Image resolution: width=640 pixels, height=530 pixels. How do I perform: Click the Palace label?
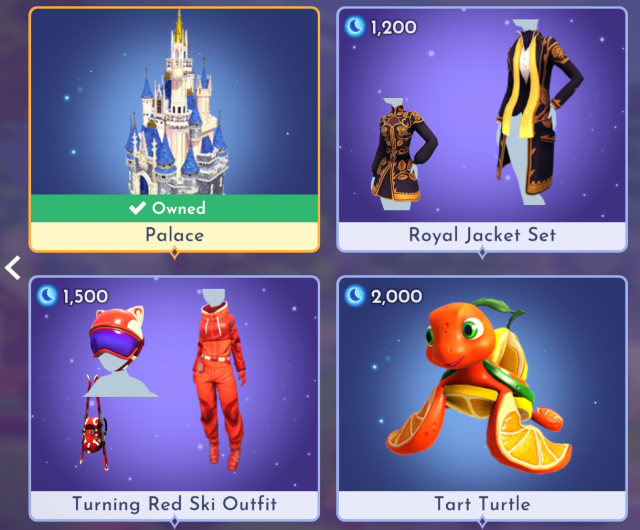tap(175, 235)
